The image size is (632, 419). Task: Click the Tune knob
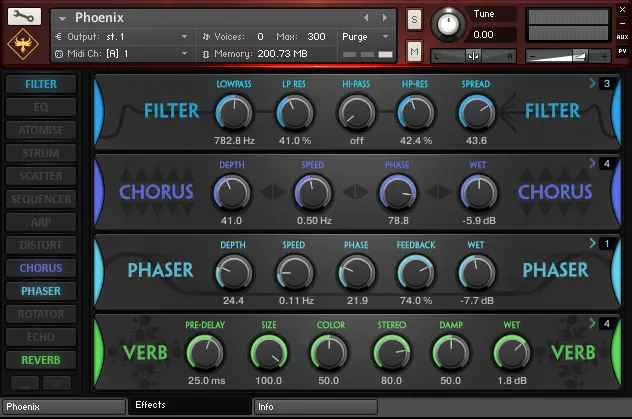pos(447,24)
